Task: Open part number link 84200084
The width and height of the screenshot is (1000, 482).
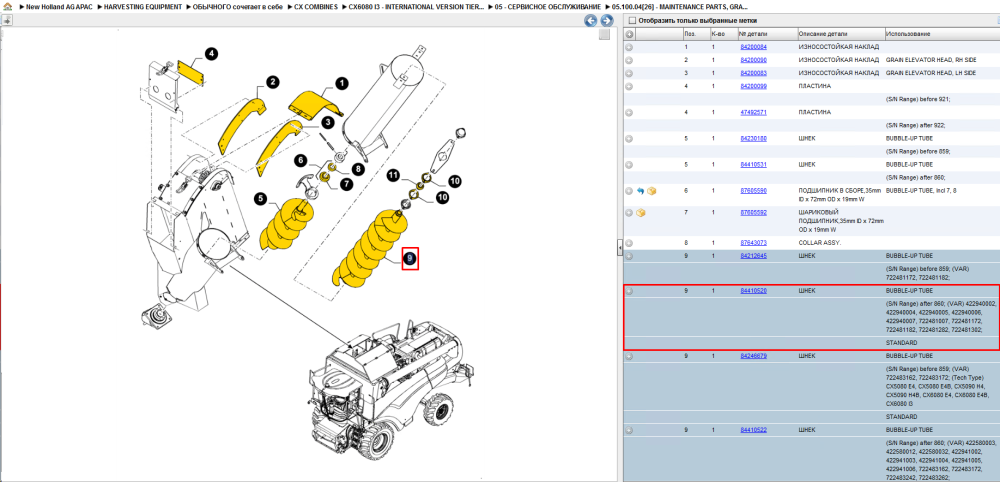Action: [x=753, y=47]
